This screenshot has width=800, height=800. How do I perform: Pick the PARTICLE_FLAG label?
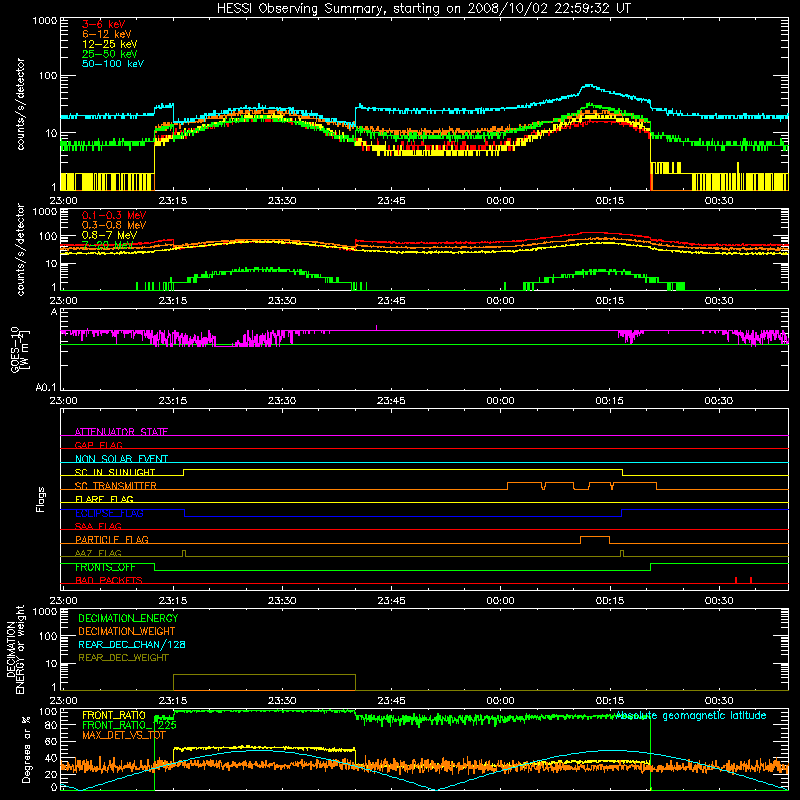(x=112, y=540)
